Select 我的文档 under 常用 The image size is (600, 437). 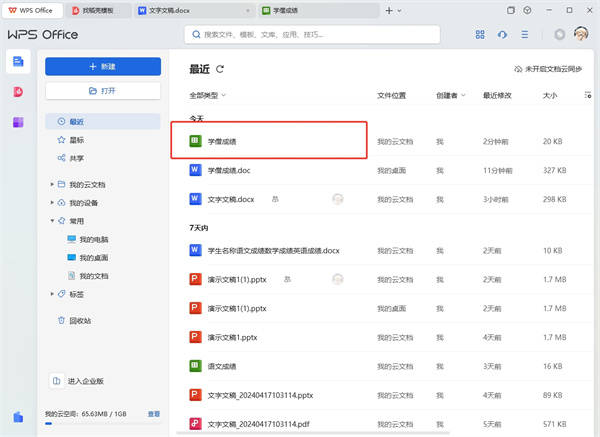[x=88, y=276]
